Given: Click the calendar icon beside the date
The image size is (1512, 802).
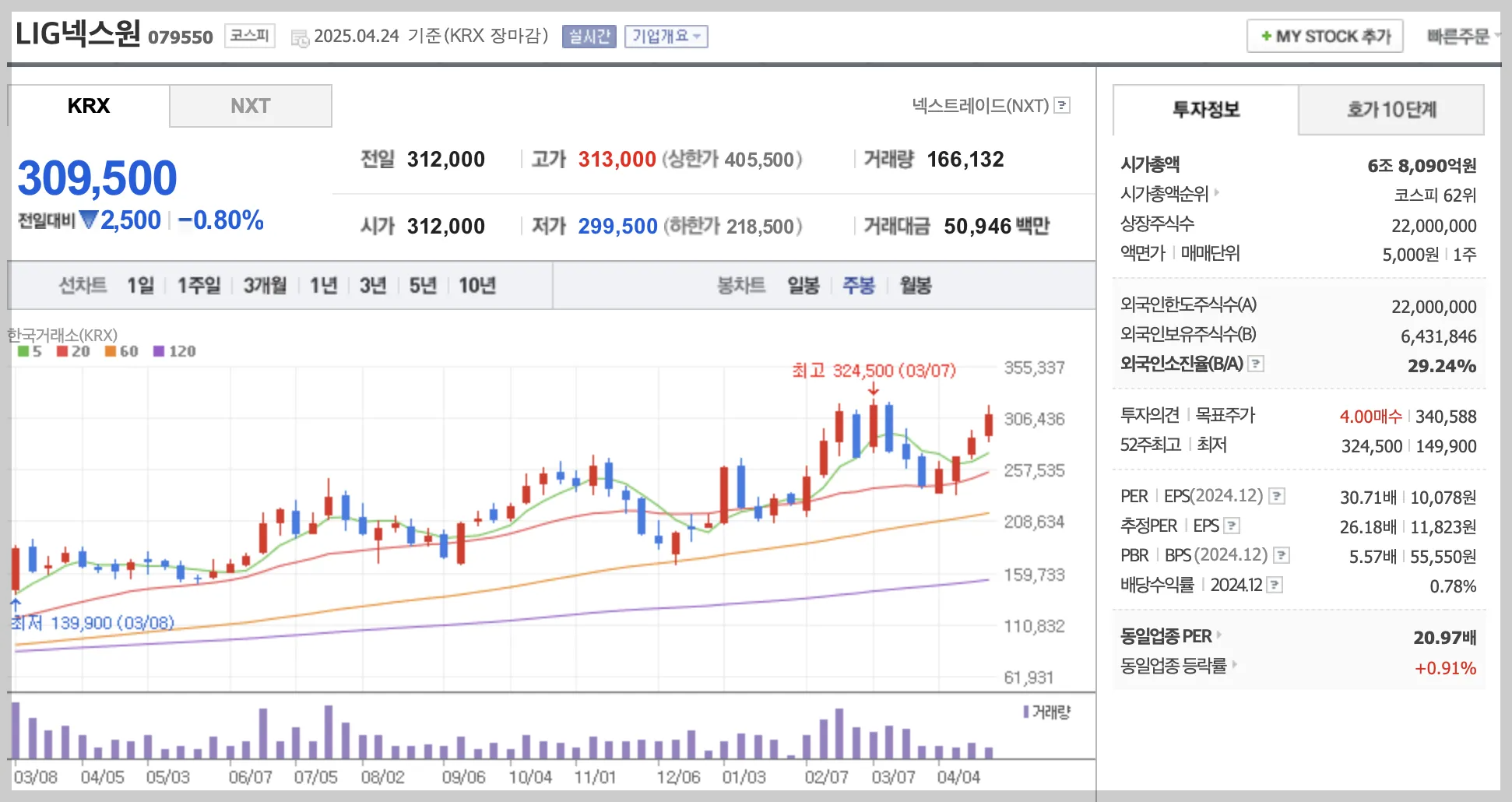Looking at the screenshot, I should 300,38.
